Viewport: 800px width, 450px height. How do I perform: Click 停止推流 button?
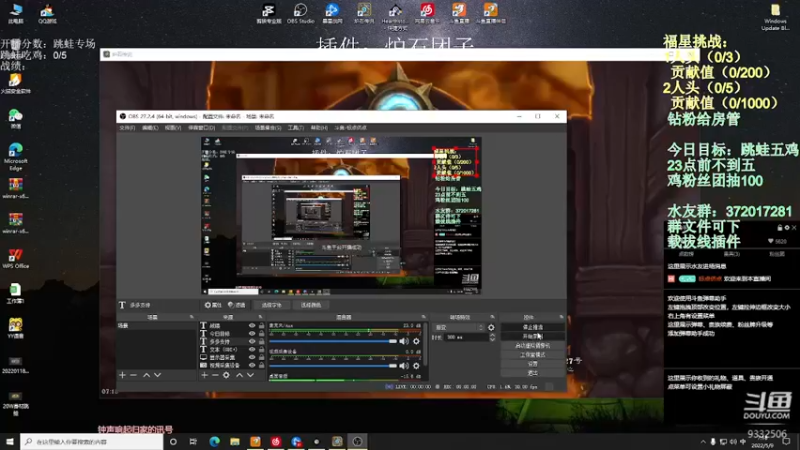pos(533,327)
